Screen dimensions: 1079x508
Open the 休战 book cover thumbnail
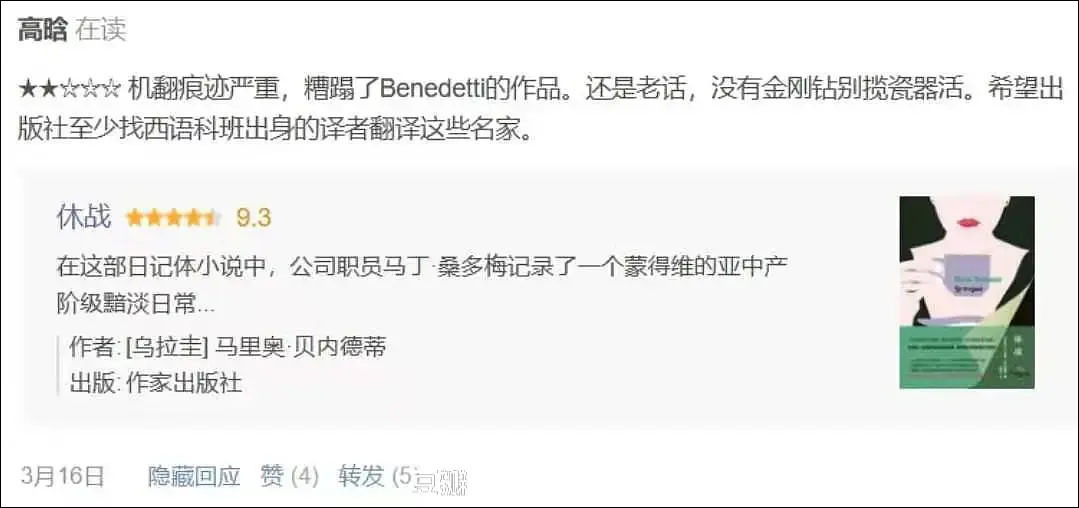pos(967,293)
